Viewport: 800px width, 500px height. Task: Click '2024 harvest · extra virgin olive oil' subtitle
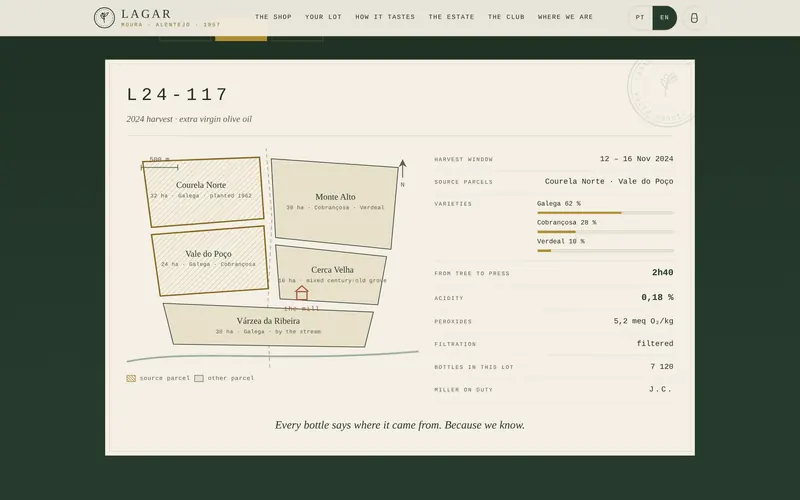click(x=189, y=119)
